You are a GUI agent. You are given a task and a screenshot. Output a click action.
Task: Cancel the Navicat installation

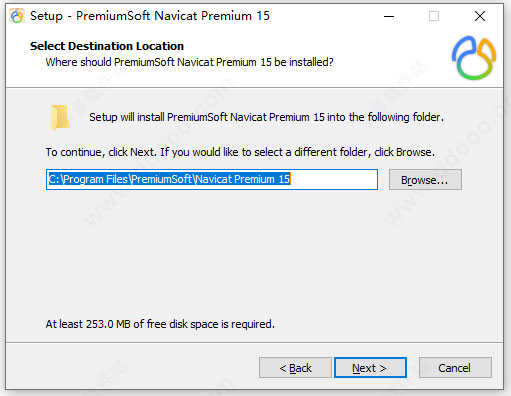[455, 368]
